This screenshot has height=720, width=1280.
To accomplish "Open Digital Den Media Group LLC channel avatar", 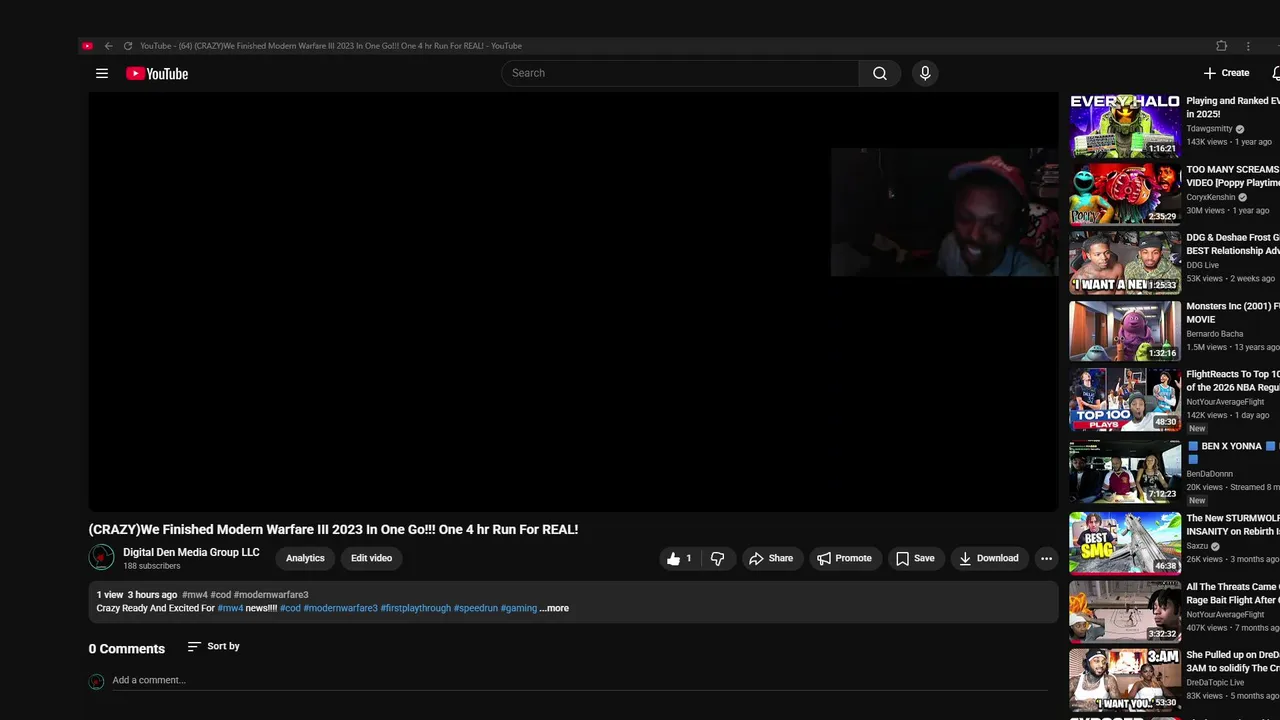I will point(101,558).
